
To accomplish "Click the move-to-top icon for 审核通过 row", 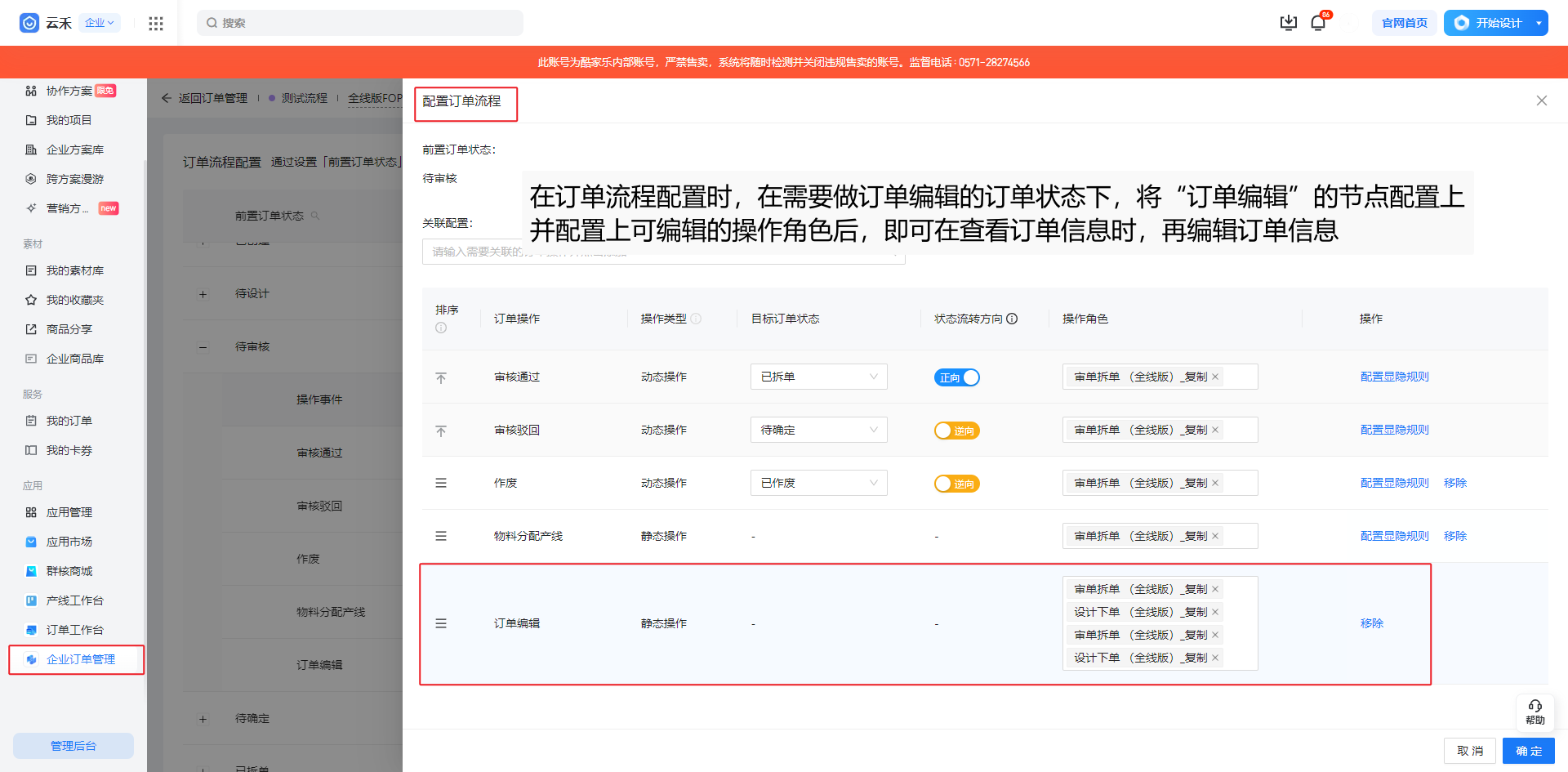I will (x=441, y=377).
